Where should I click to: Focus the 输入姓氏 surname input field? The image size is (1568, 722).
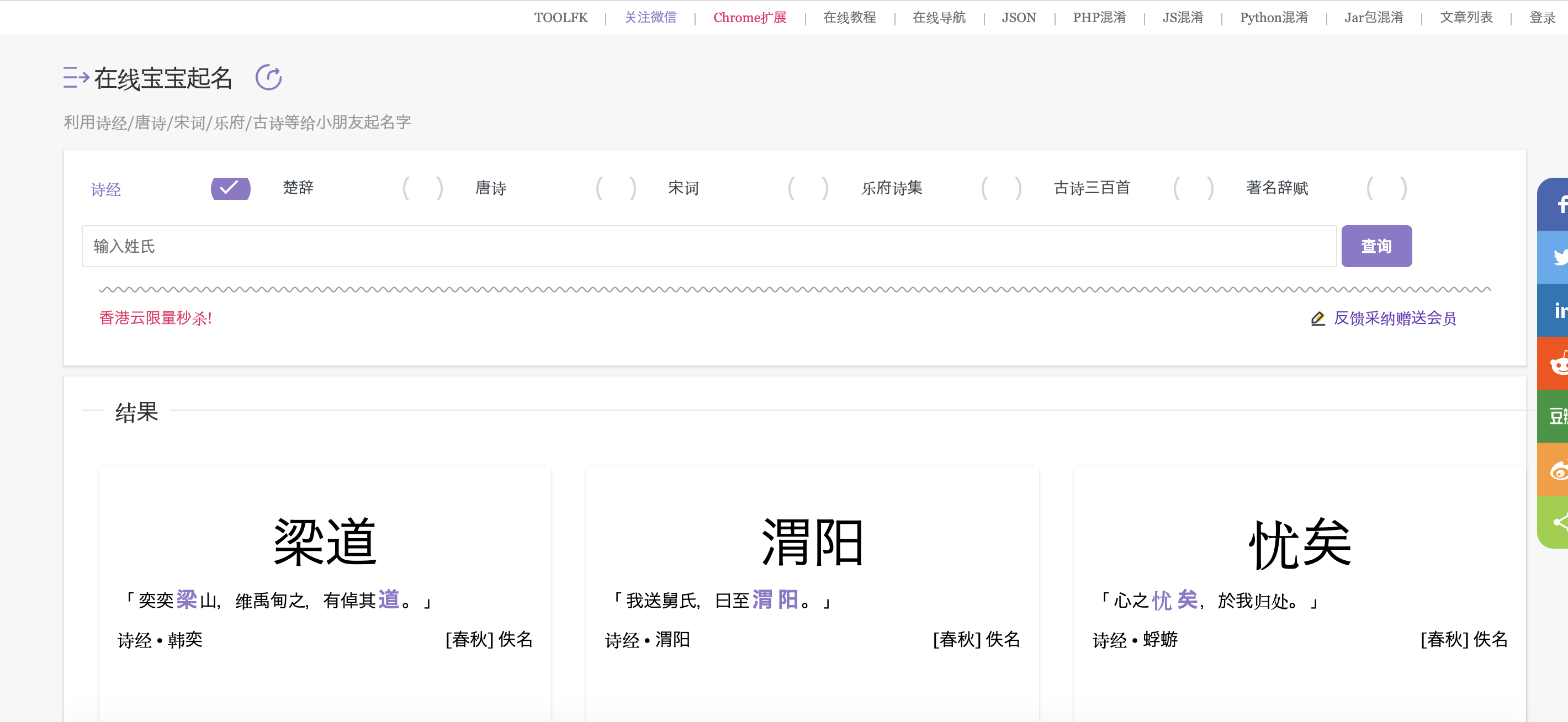click(x=708, y=246)
